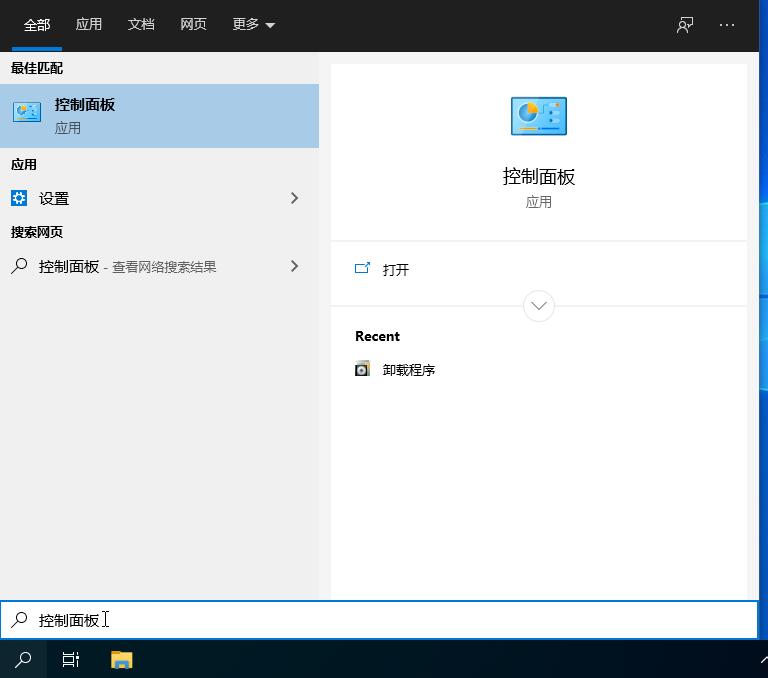Click the Open icon beside 打开
768x678 pixels.
coord(362,269)
